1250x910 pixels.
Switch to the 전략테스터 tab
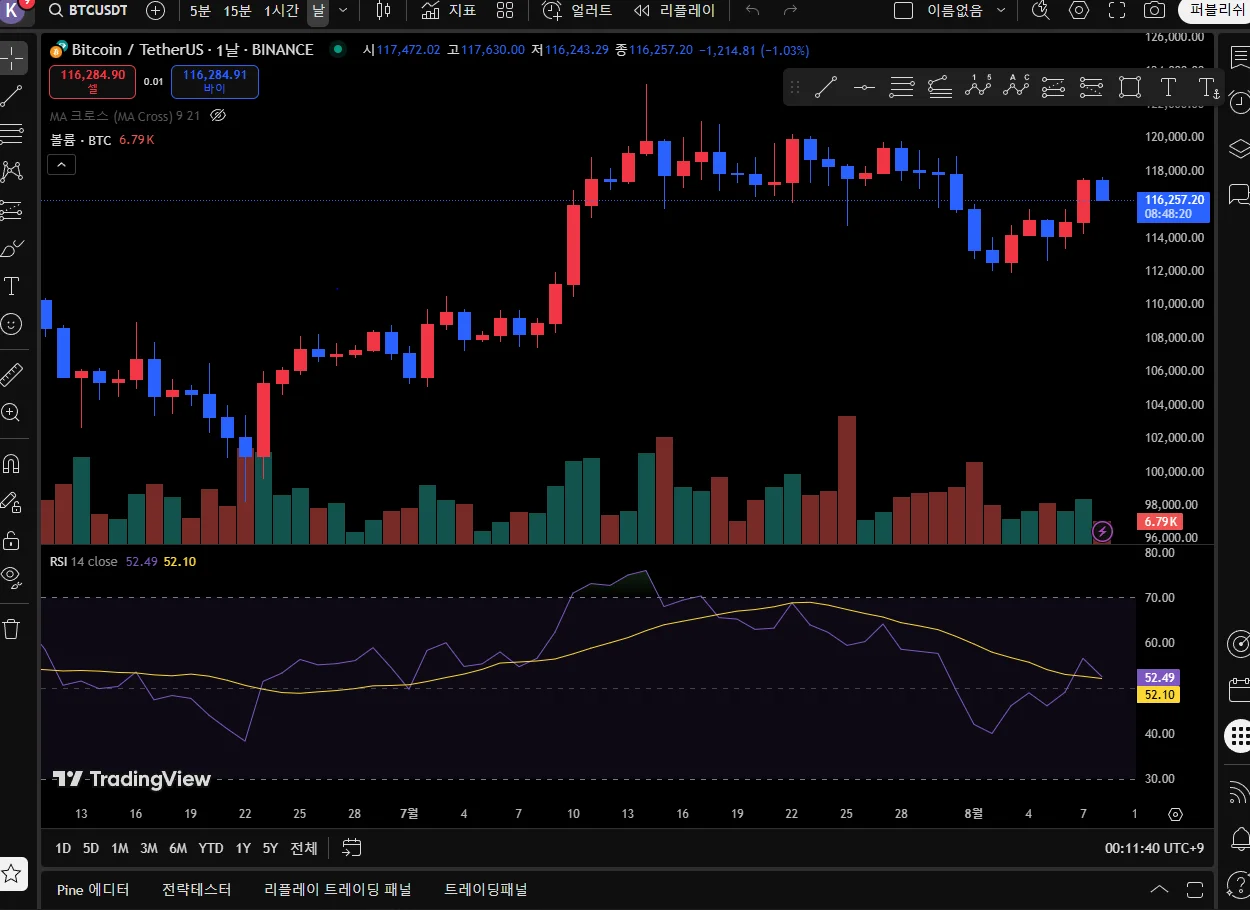[196, 889]
